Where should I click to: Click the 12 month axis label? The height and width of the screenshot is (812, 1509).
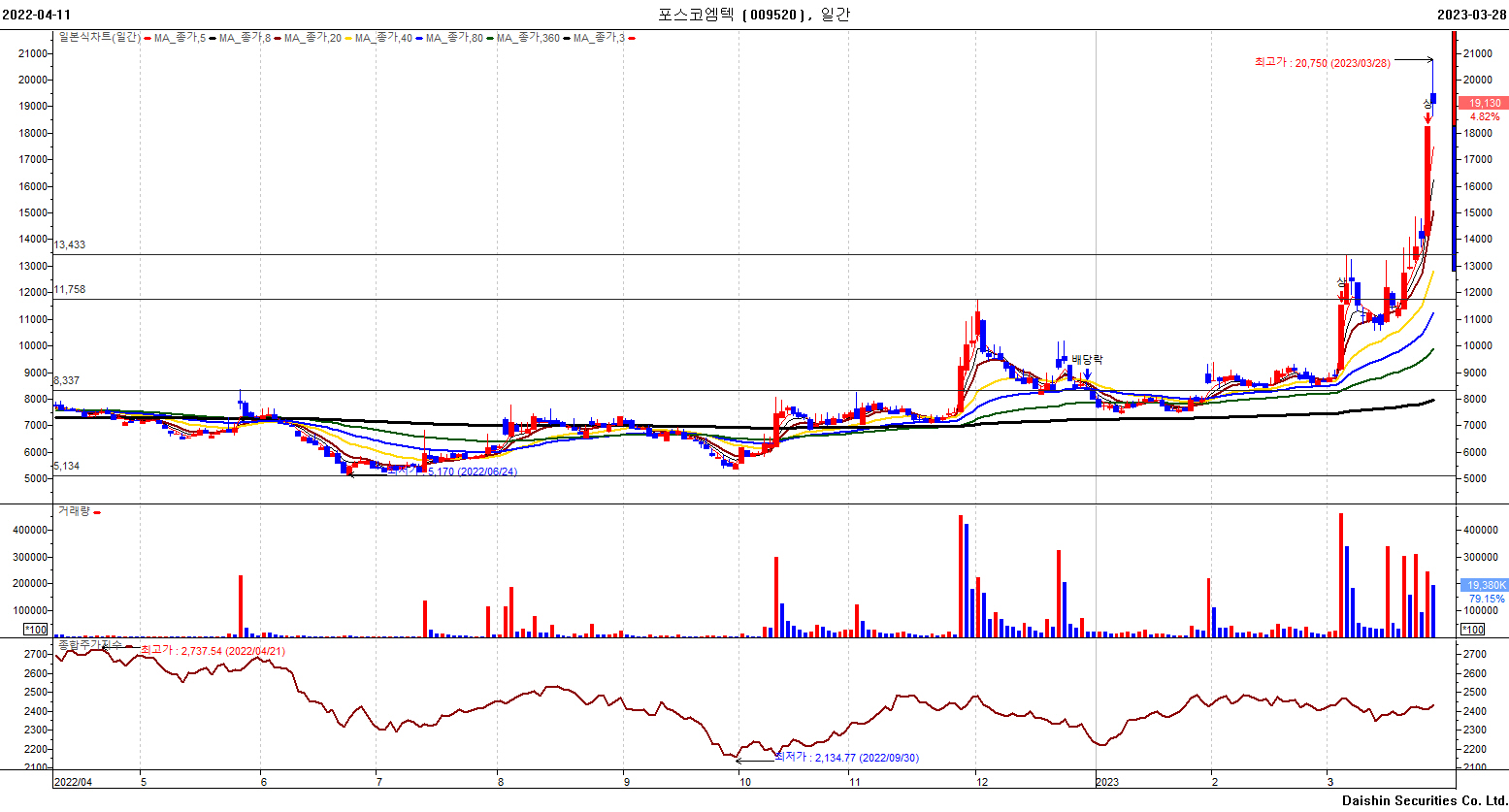tap(982, 781)
